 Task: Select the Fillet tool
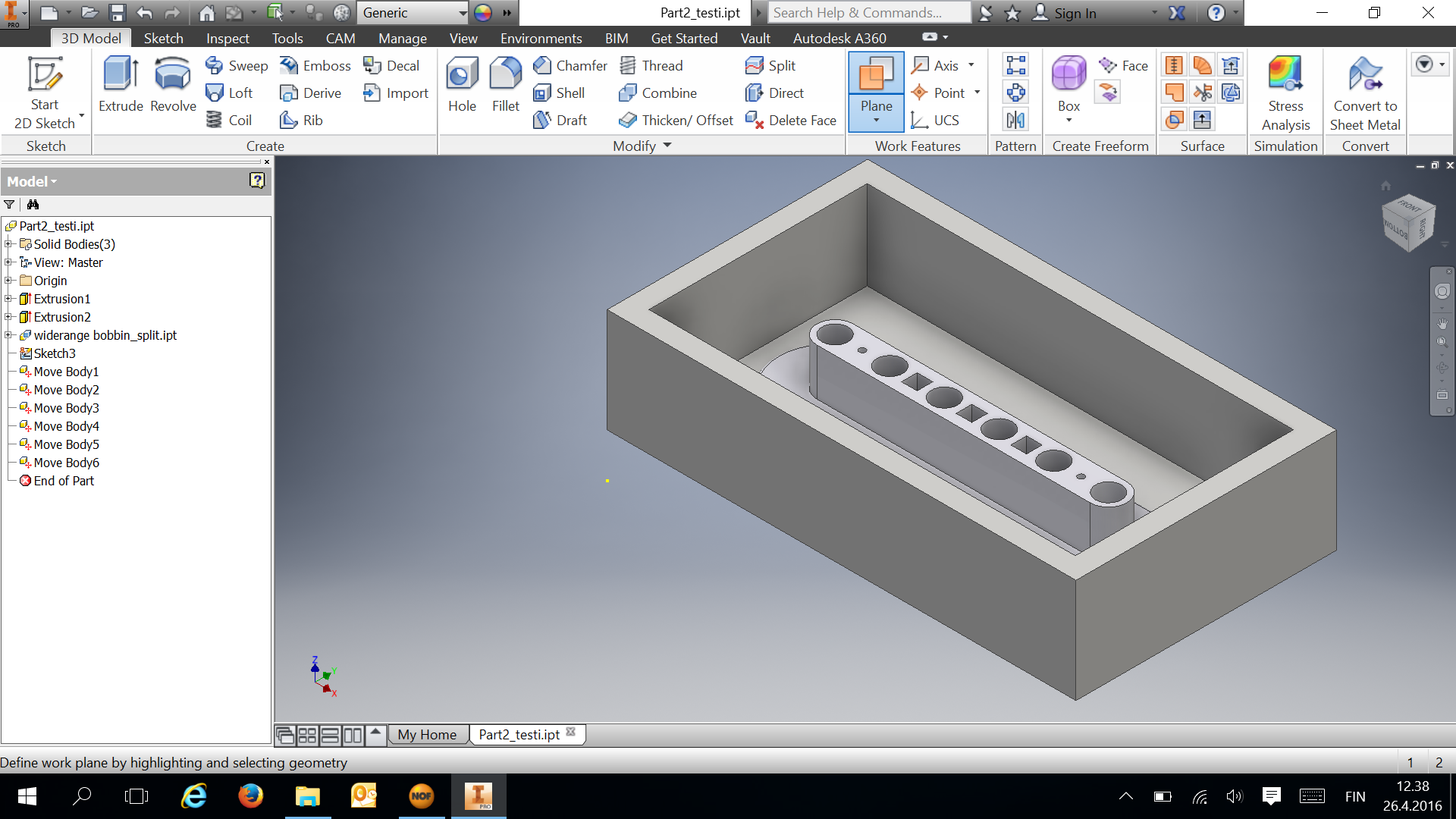click(x=506, y=85)
